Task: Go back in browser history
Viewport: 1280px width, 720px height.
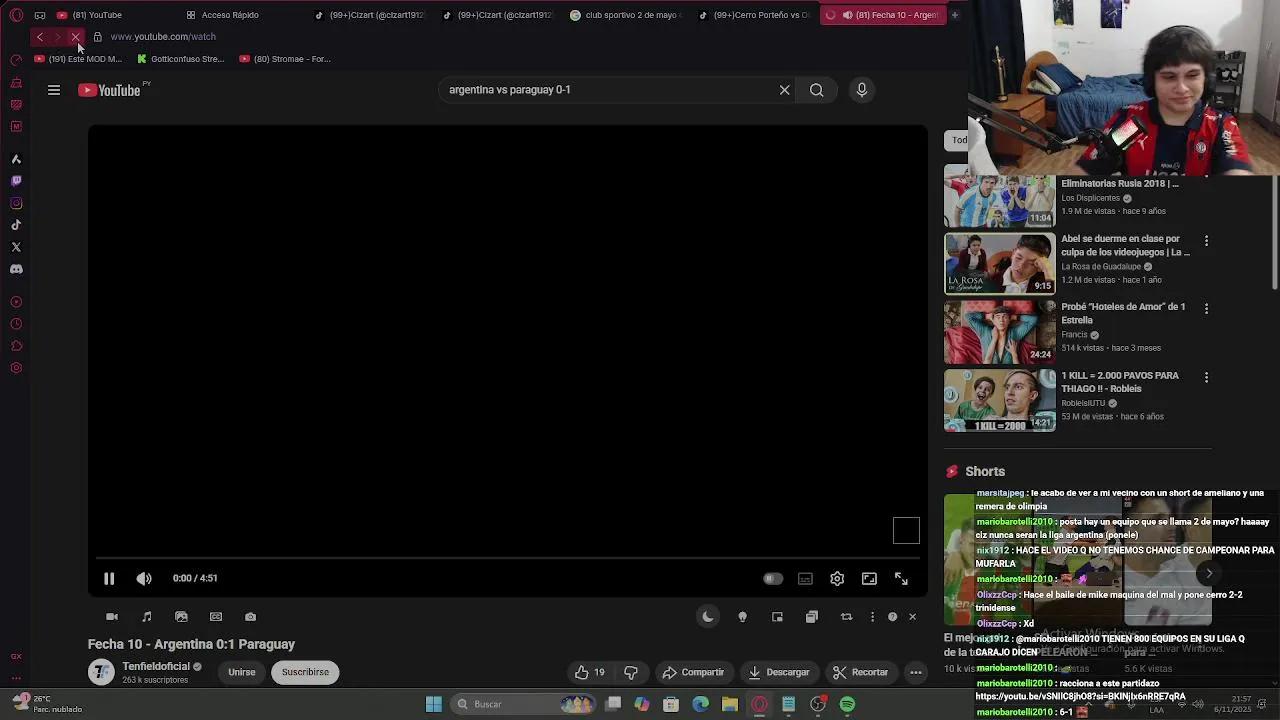Action: pyautogui.click(x=39, y=37)
